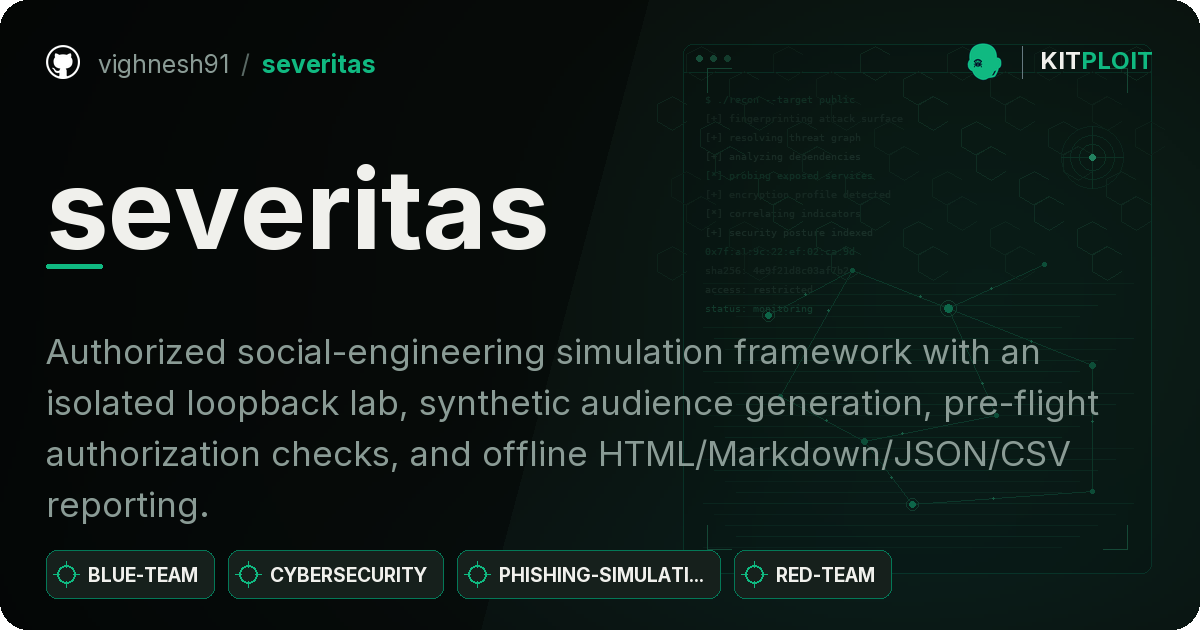Select the CYBERSECURITY topic tag
Image resolution: width=1200 pixels, height=630 pixels.
click(x=336, y=575)
